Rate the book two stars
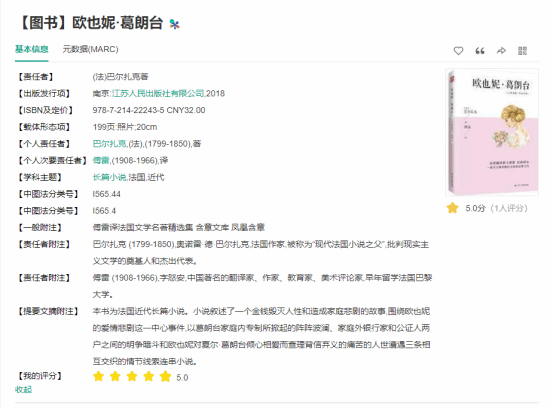Screen dimensions: 554x408 [115, 376]
